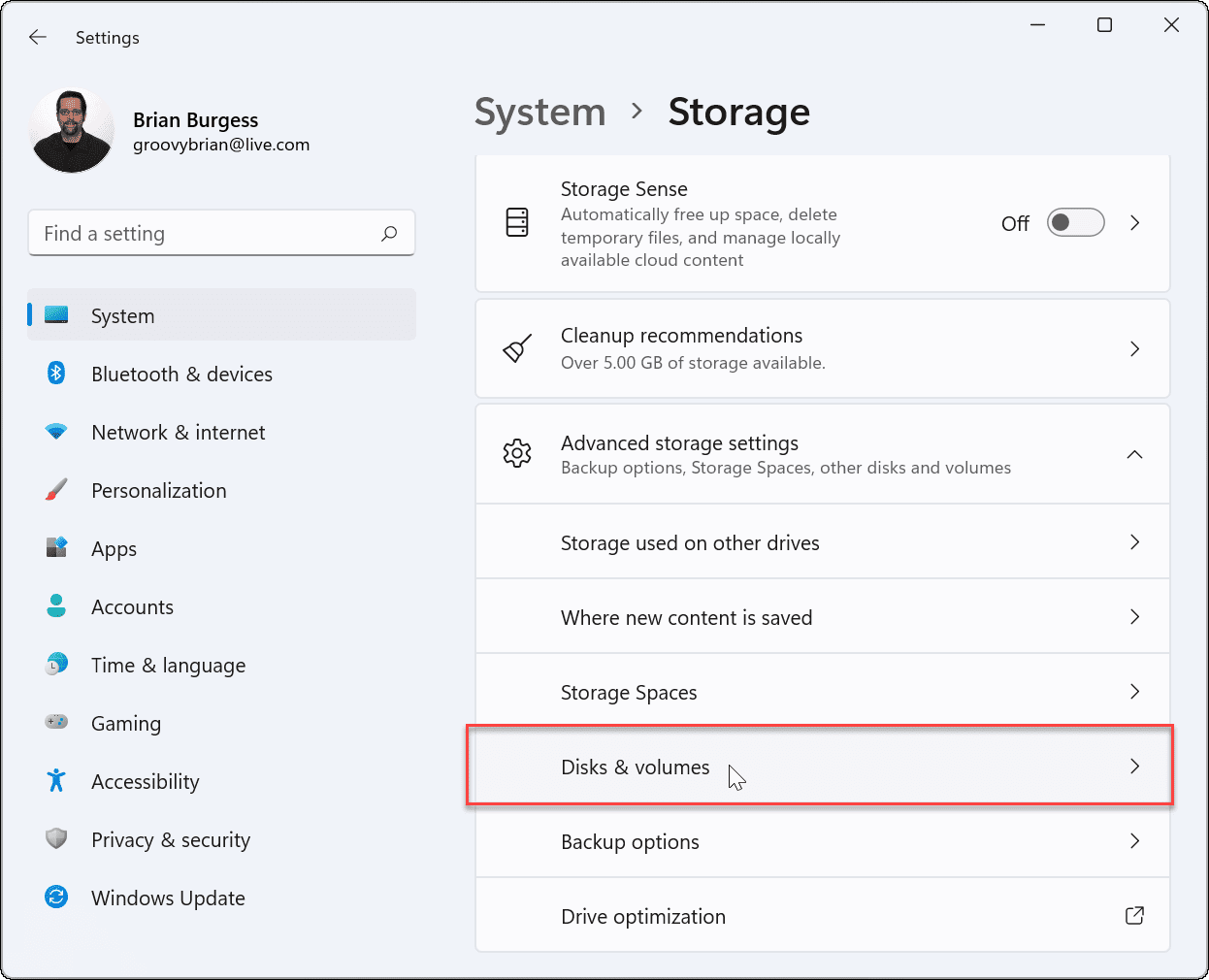This screenshot has width=1209, height=980.
Task: Expand Where new content is saved
Action: (x=822, y=616)
